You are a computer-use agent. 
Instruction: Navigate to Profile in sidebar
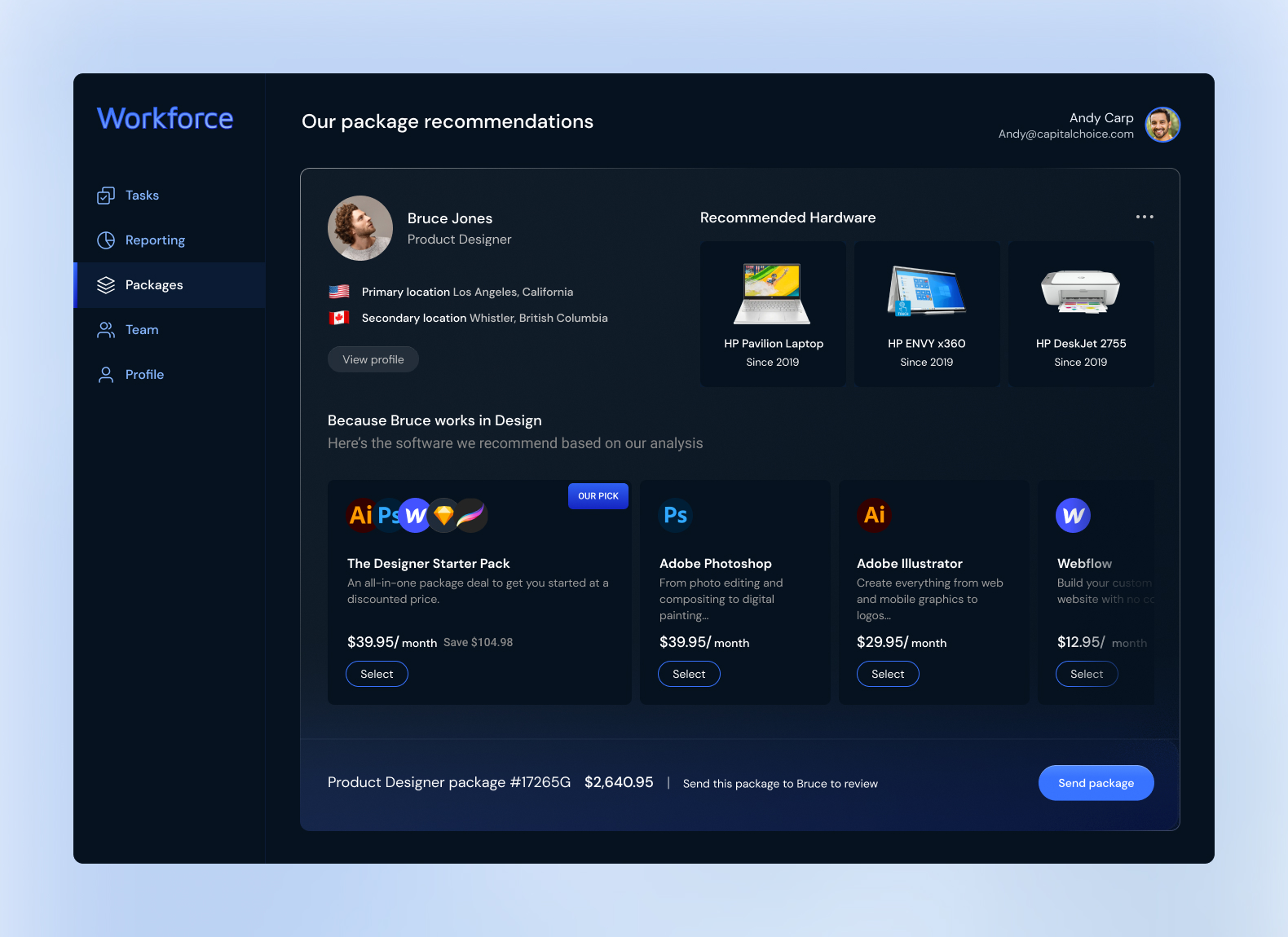click(170, 375)
